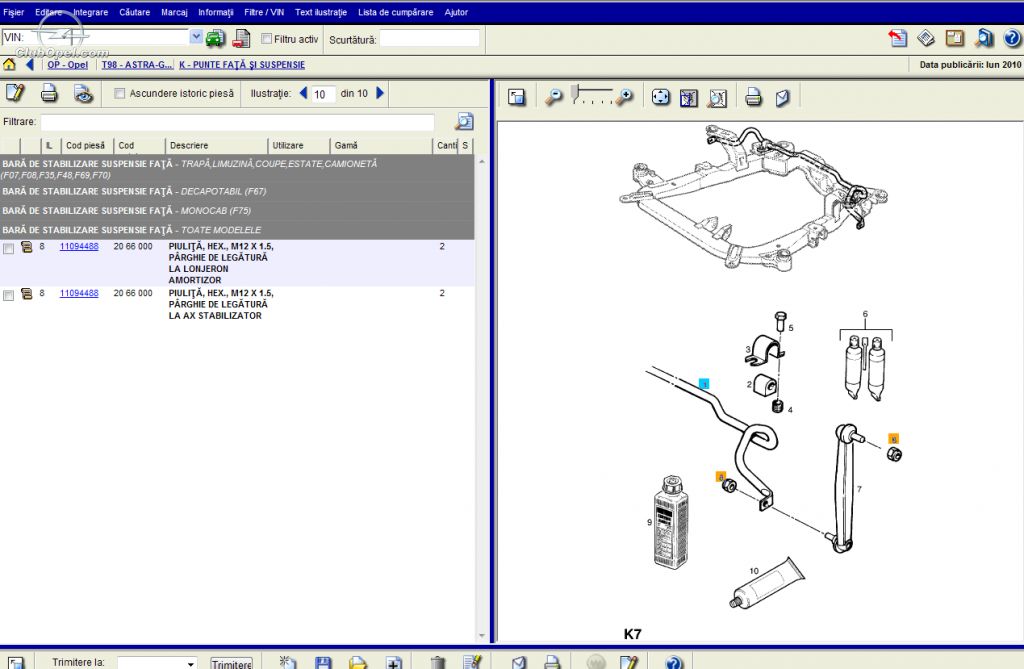
Task: Open the book icon at top right
Action: [955, 39]
